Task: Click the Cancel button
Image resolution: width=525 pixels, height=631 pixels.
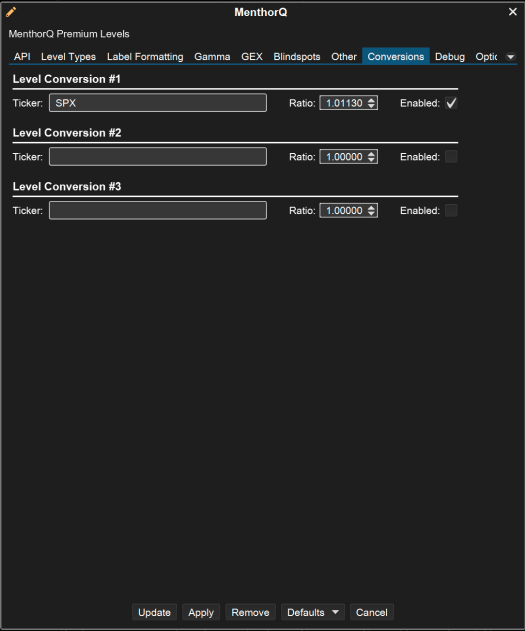Action: tap(371, 612)
